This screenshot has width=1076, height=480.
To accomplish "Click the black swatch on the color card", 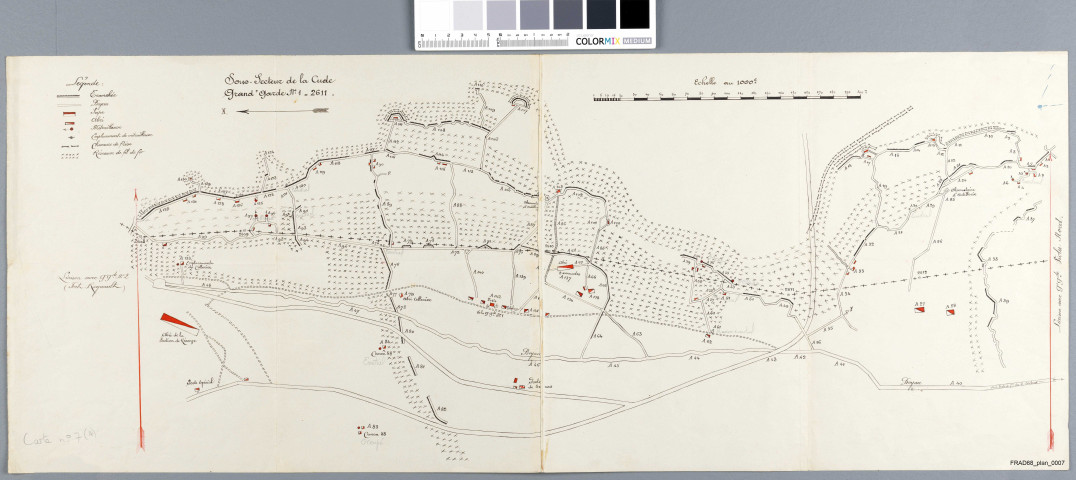I will point(634,14).
